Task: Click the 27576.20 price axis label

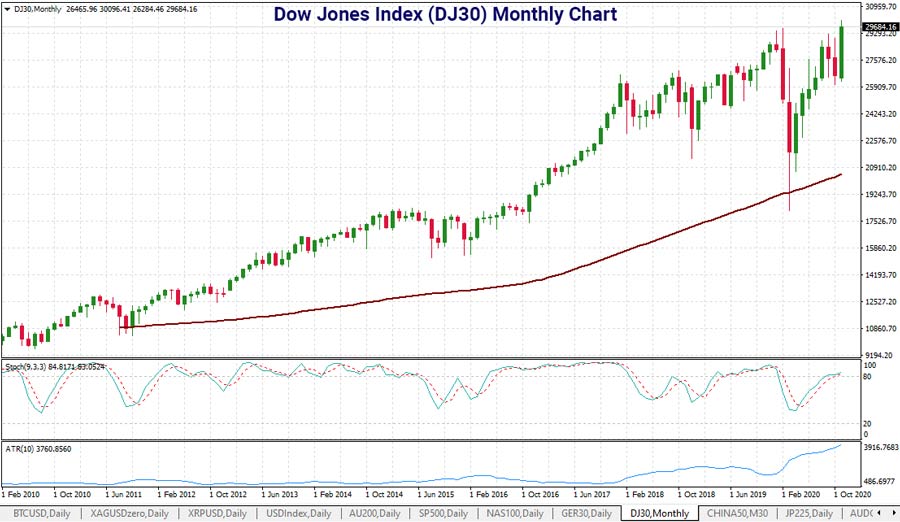Action: click(x=881, y=60)
